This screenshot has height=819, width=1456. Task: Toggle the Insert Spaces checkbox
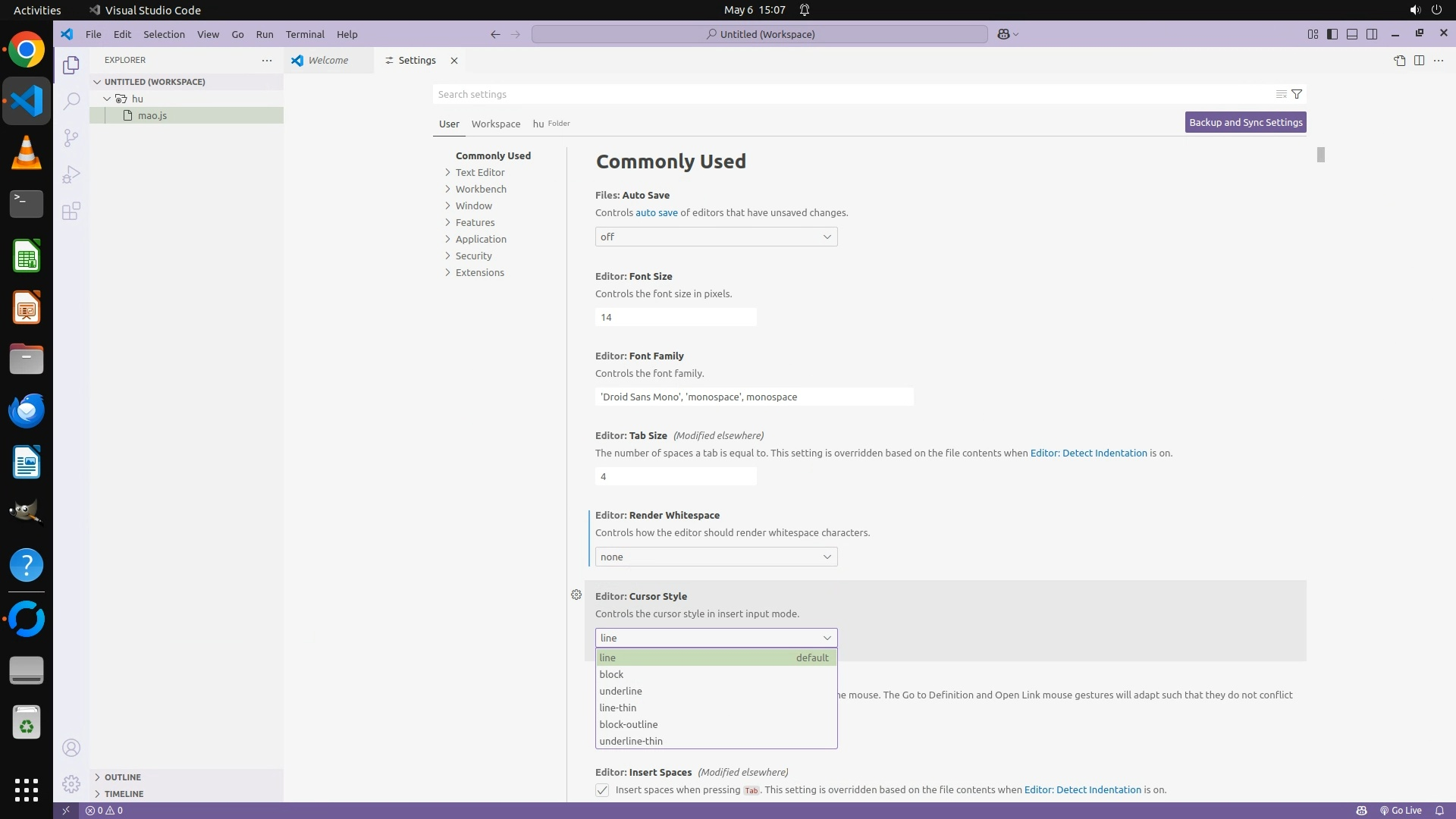(x=602, y=790)
